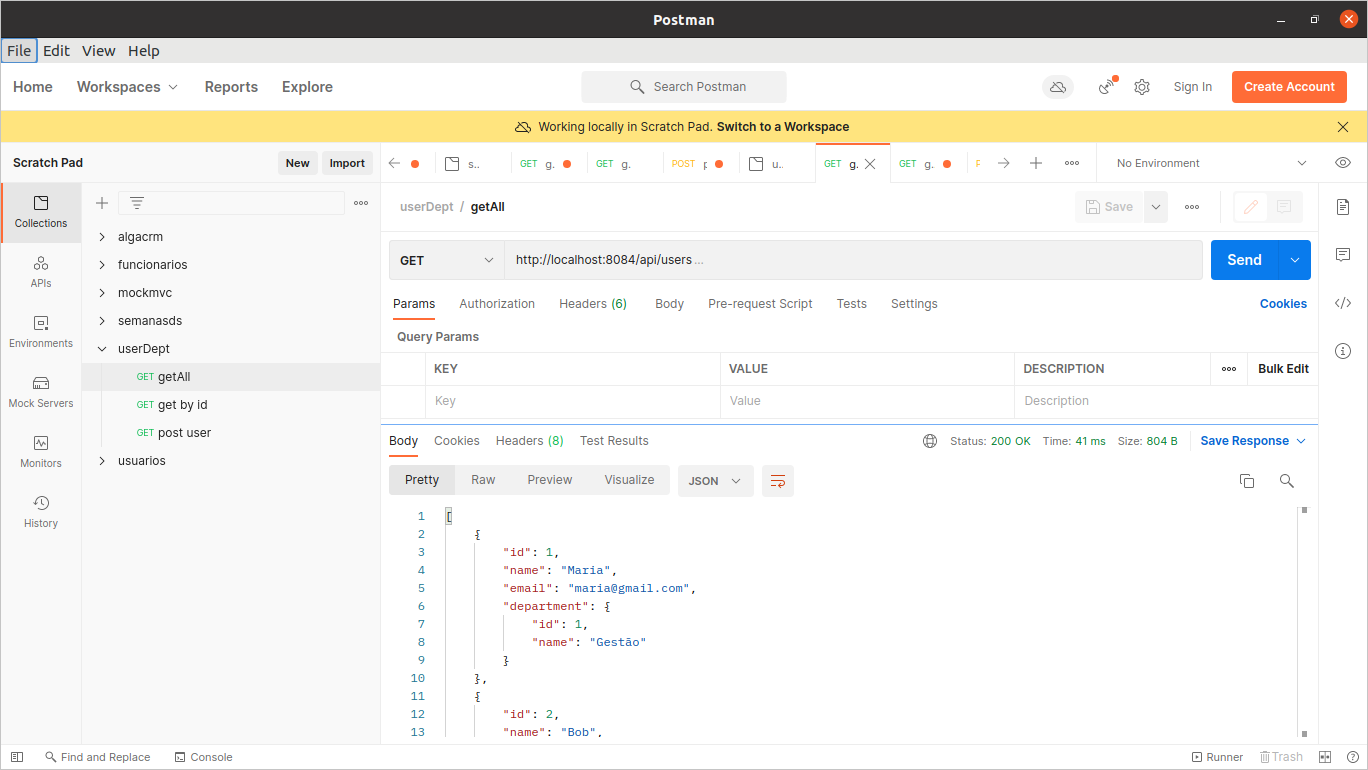This screenshot has height=770, width=1368.
Task: Collapse the userDept collection
Action: point(102,349)
